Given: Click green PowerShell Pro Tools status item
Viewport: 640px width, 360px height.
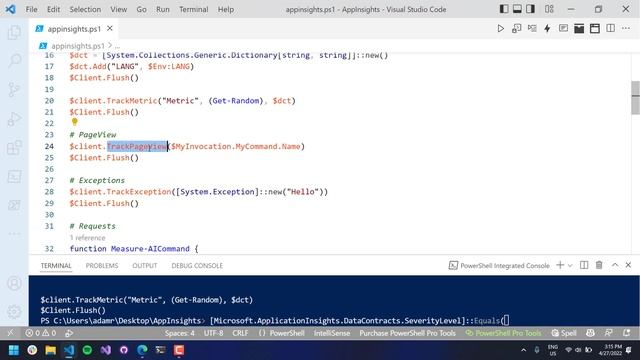Looking at the screenshot, I should [503, 333].
